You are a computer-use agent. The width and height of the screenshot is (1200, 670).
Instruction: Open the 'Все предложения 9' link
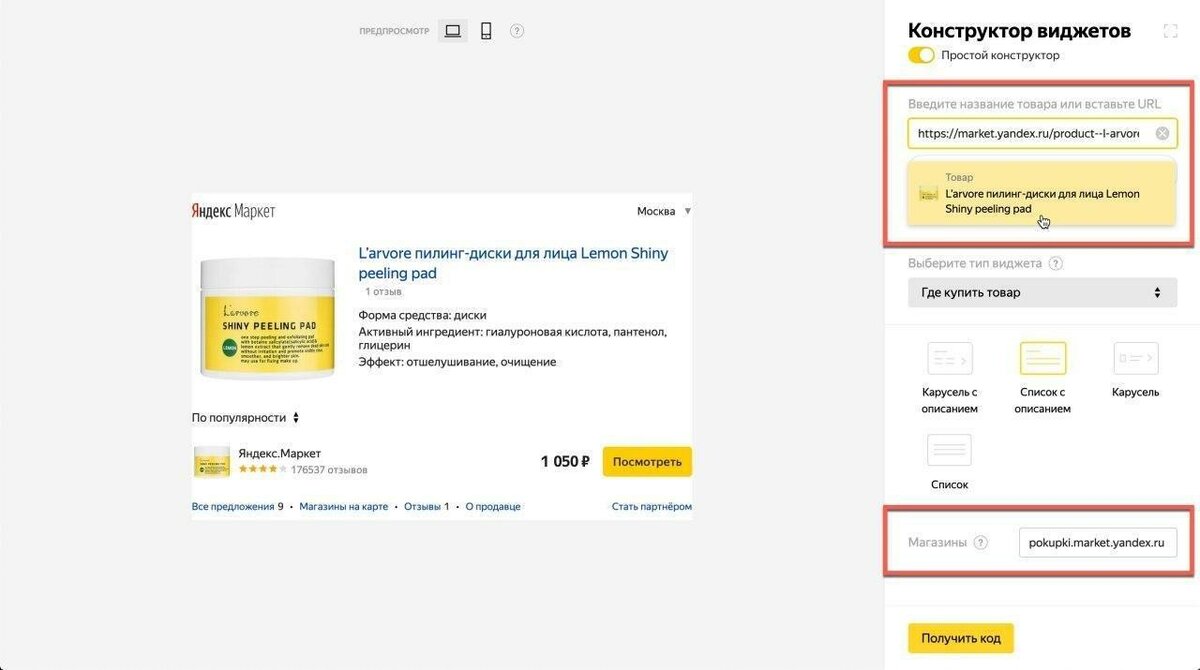(237, 507)
